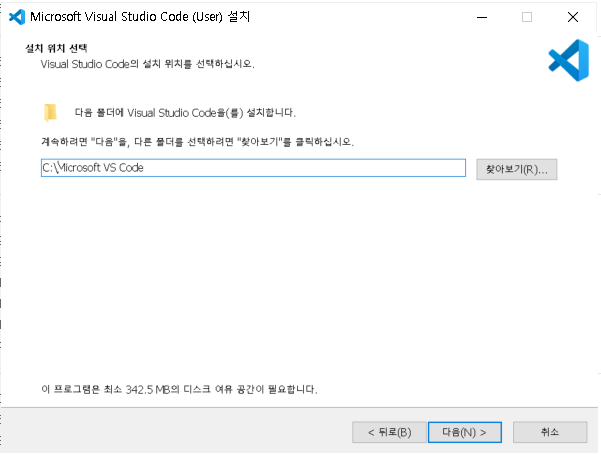601x454 pixels.
Task: Click the 다음(N) > next button
Action: pyautogui.click(x=465, y=432)
